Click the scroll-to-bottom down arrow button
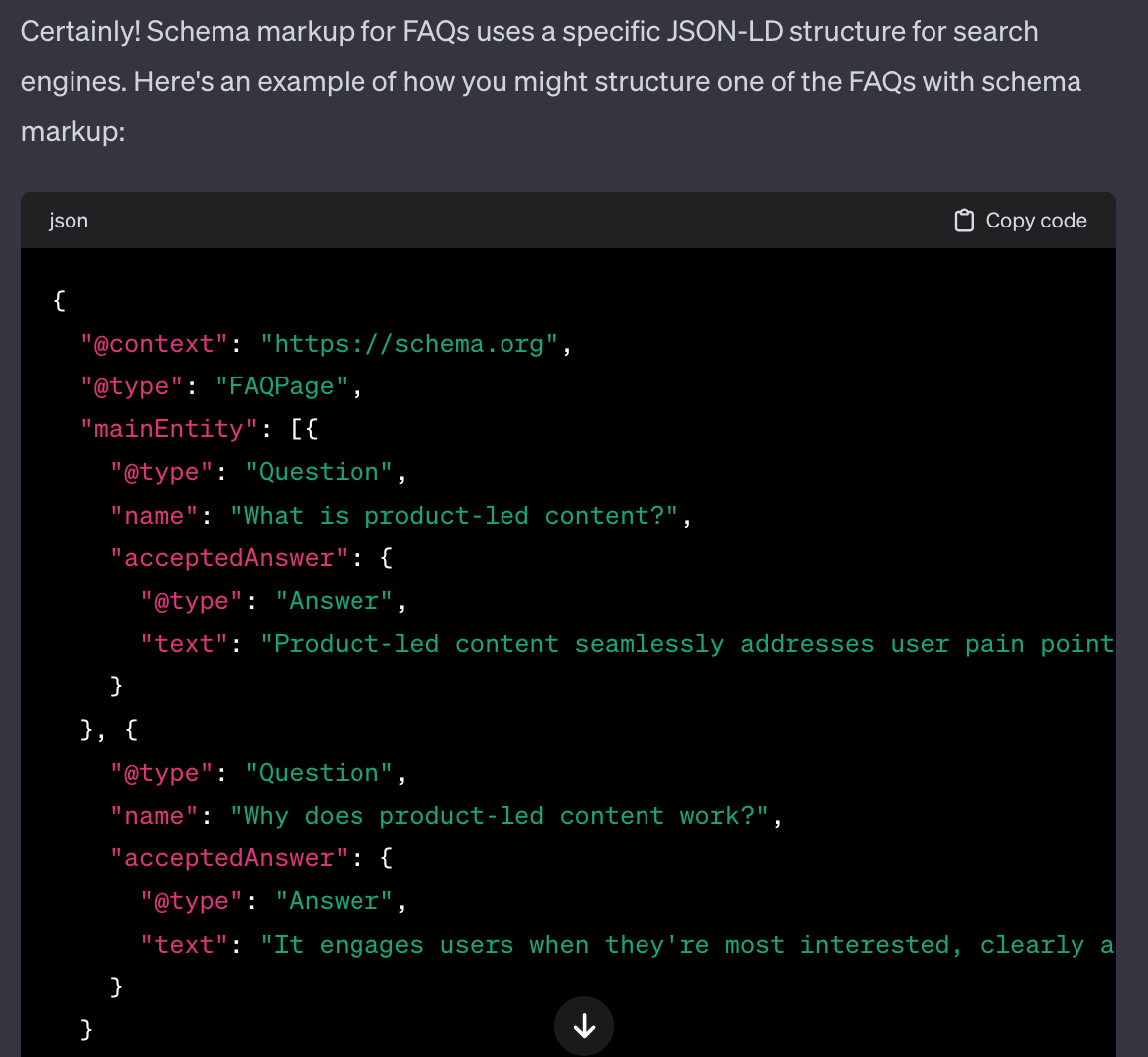1148x1057 pixels. point(584,1025)
